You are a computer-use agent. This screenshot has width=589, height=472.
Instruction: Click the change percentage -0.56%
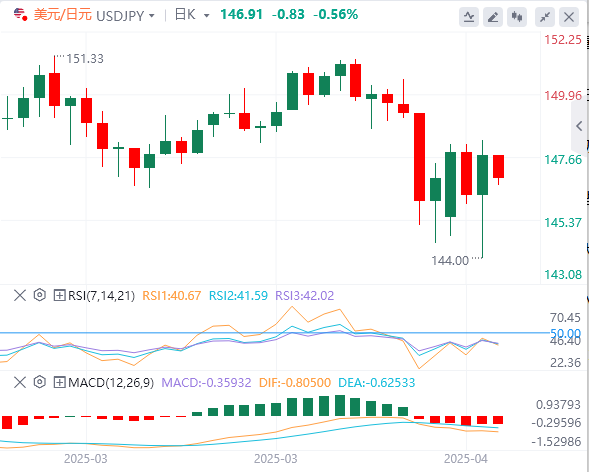(335, 15)
